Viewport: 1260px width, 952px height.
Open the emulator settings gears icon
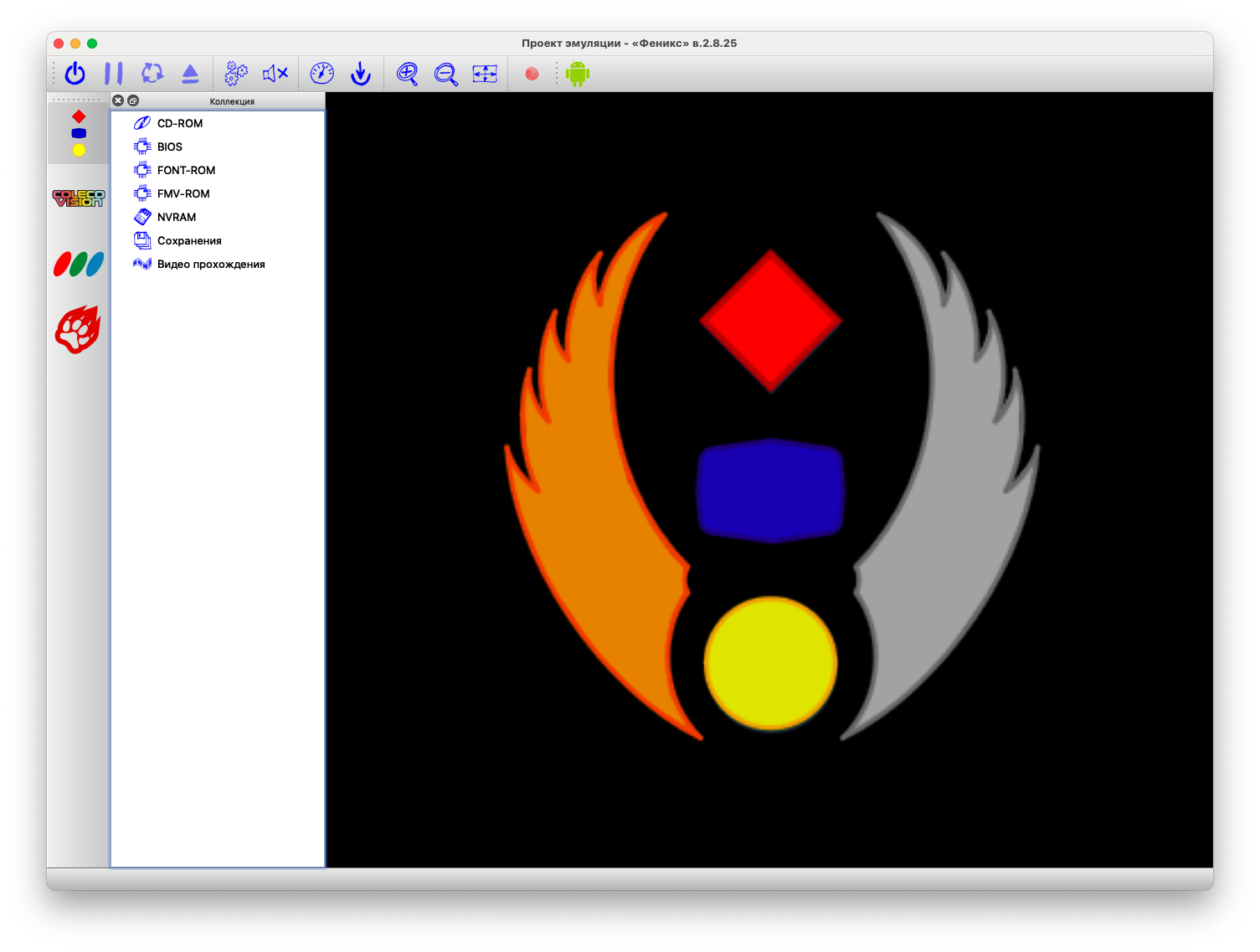236,74
